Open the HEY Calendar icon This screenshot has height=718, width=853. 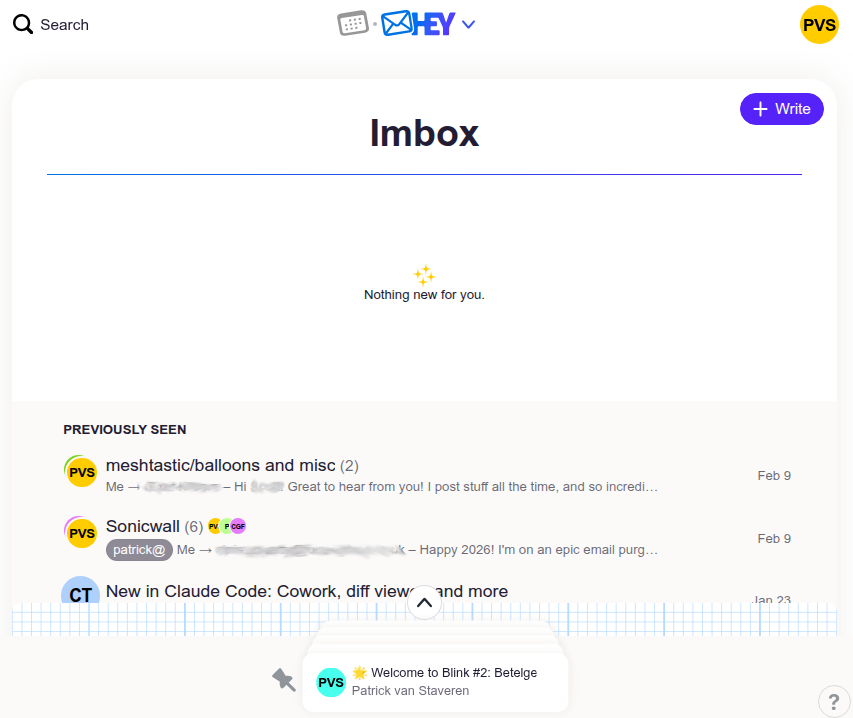(353, 24)
